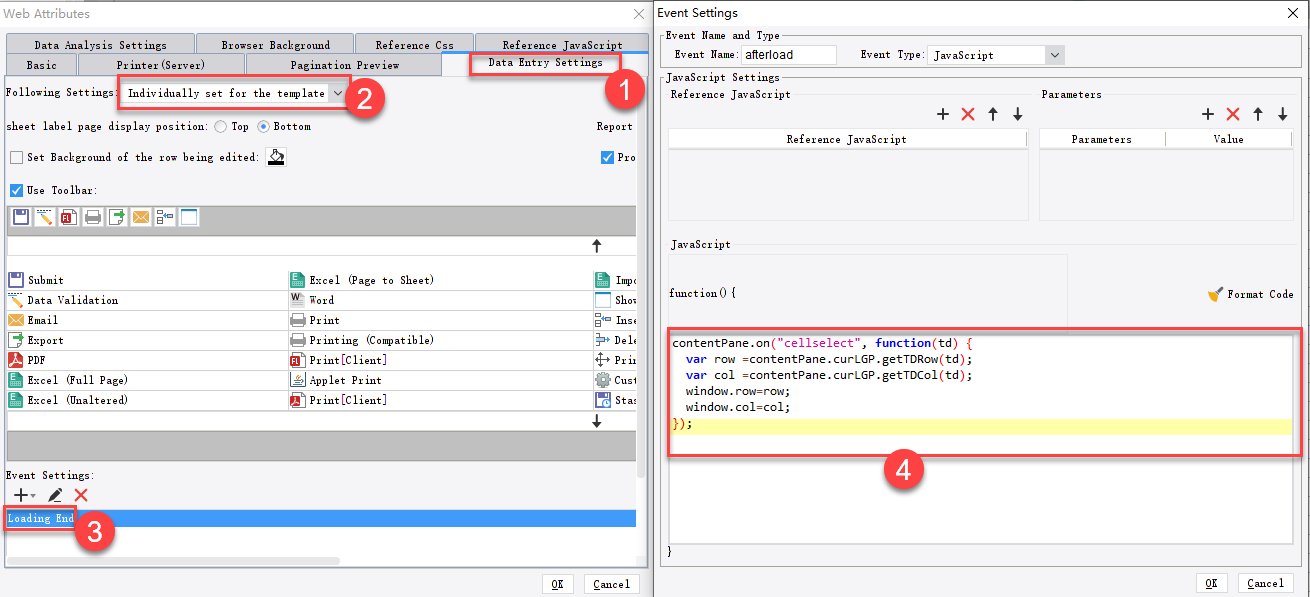Viewport: 1310px width, 597px height.
Task: Enable Set Background of the row being edited
Action: (x=15, y=157)
